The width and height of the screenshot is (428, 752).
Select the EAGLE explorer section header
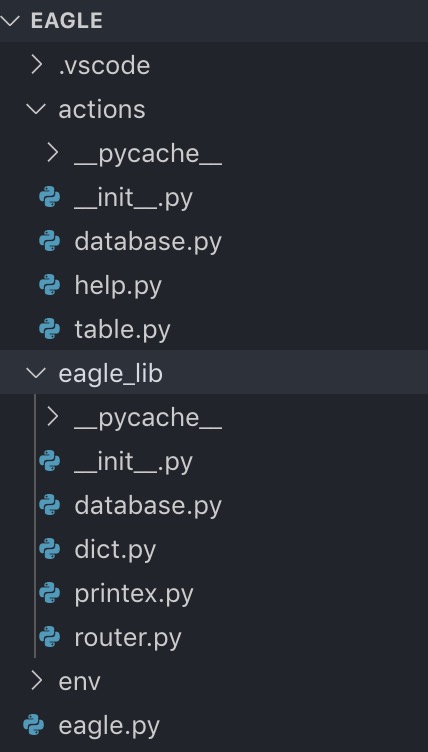[214, 21]
